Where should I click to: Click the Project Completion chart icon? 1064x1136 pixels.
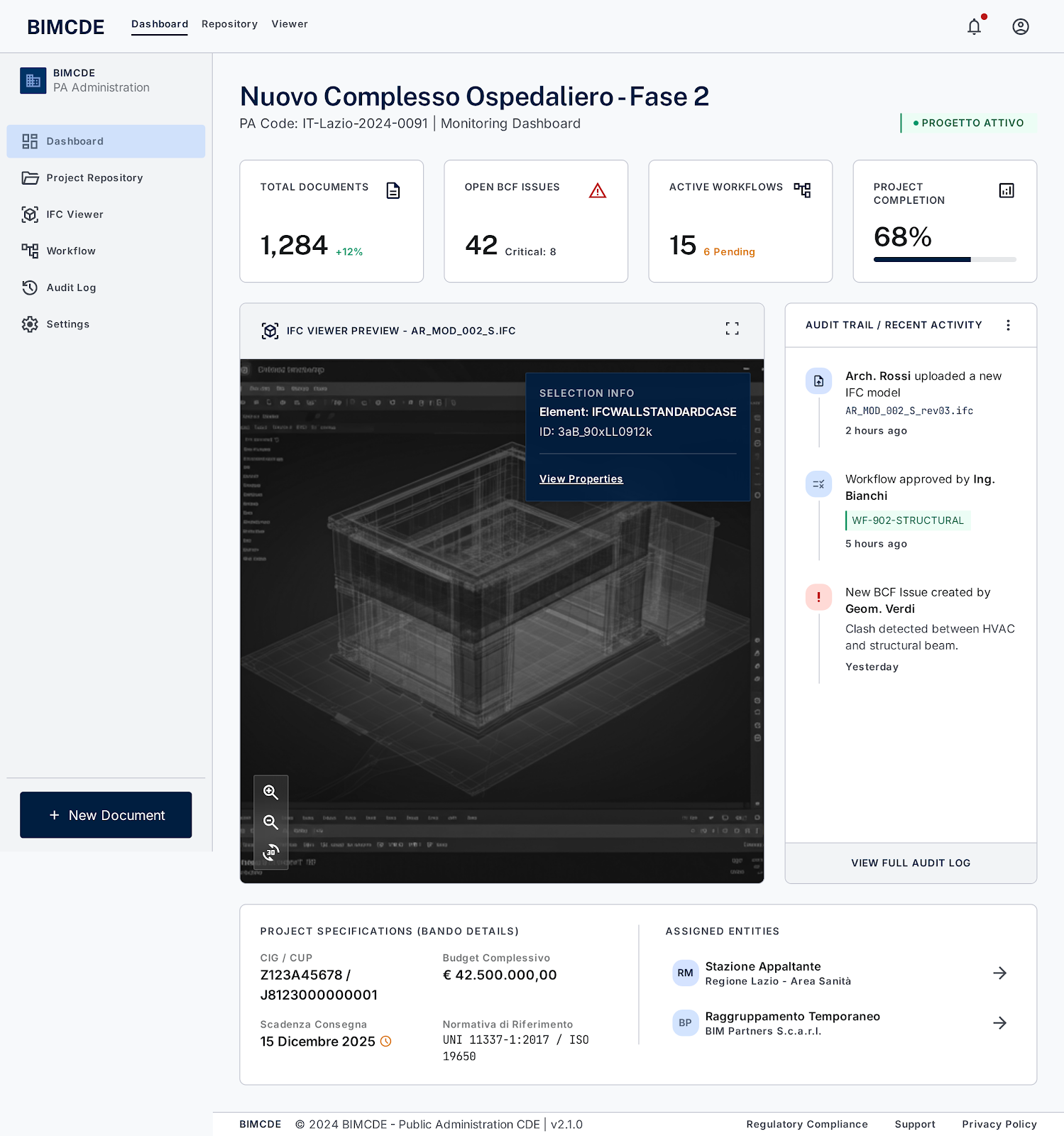pos(1007,190)
